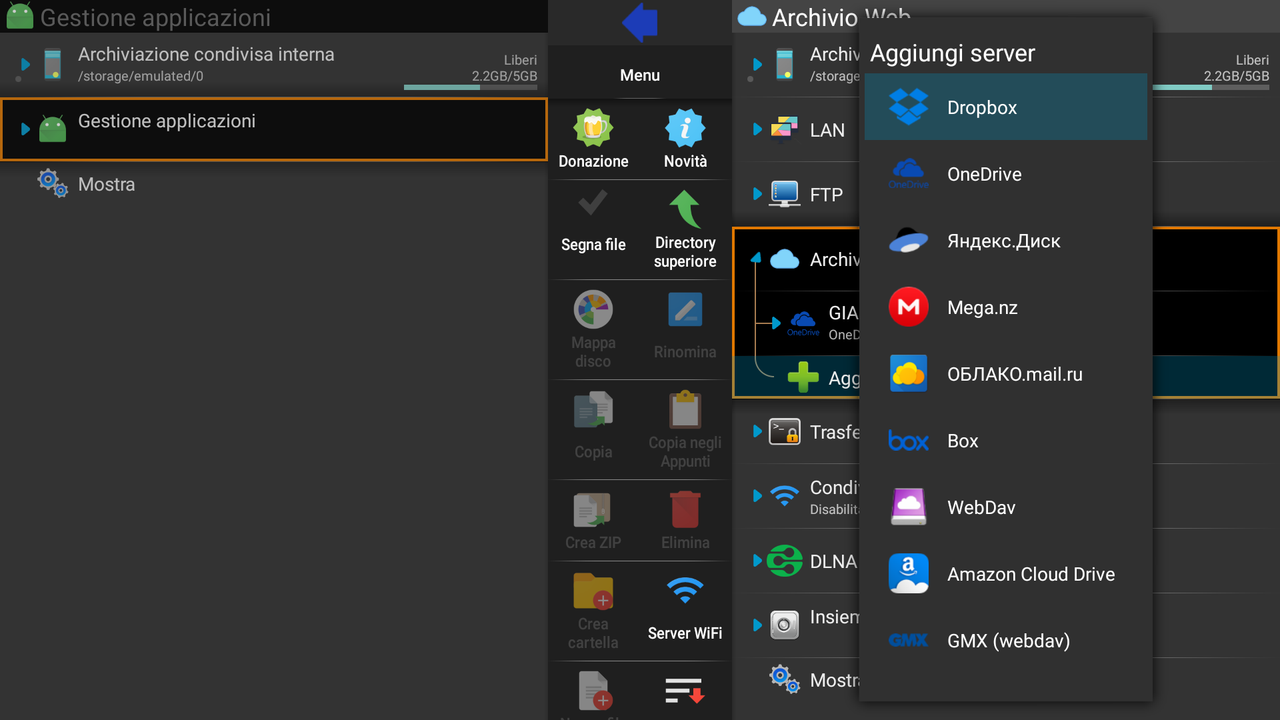The image size is (1280, 720).
Task: Go to Directory superiore
Action: (685, 230)
